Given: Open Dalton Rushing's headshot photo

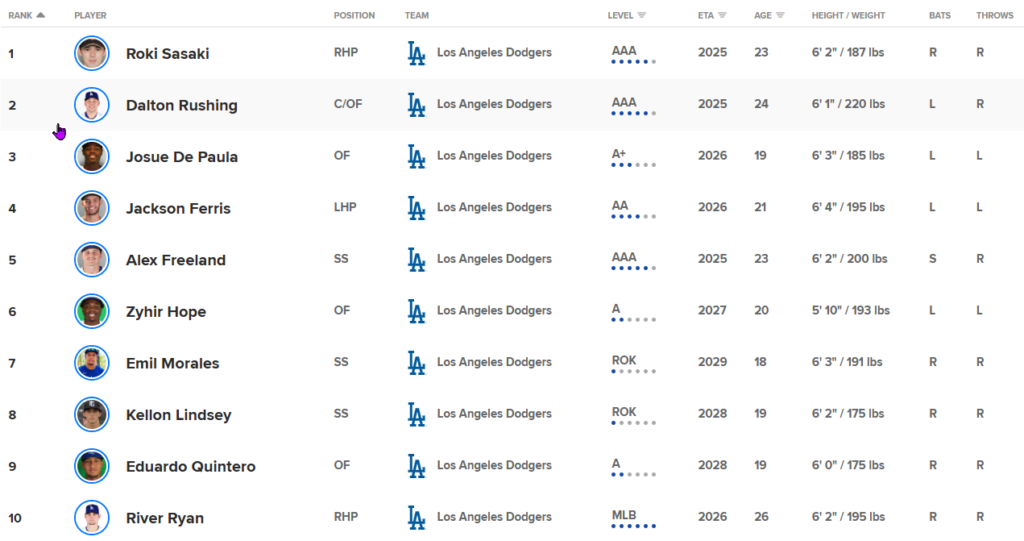Looking at the screenshot, I should tap(91, 105).
